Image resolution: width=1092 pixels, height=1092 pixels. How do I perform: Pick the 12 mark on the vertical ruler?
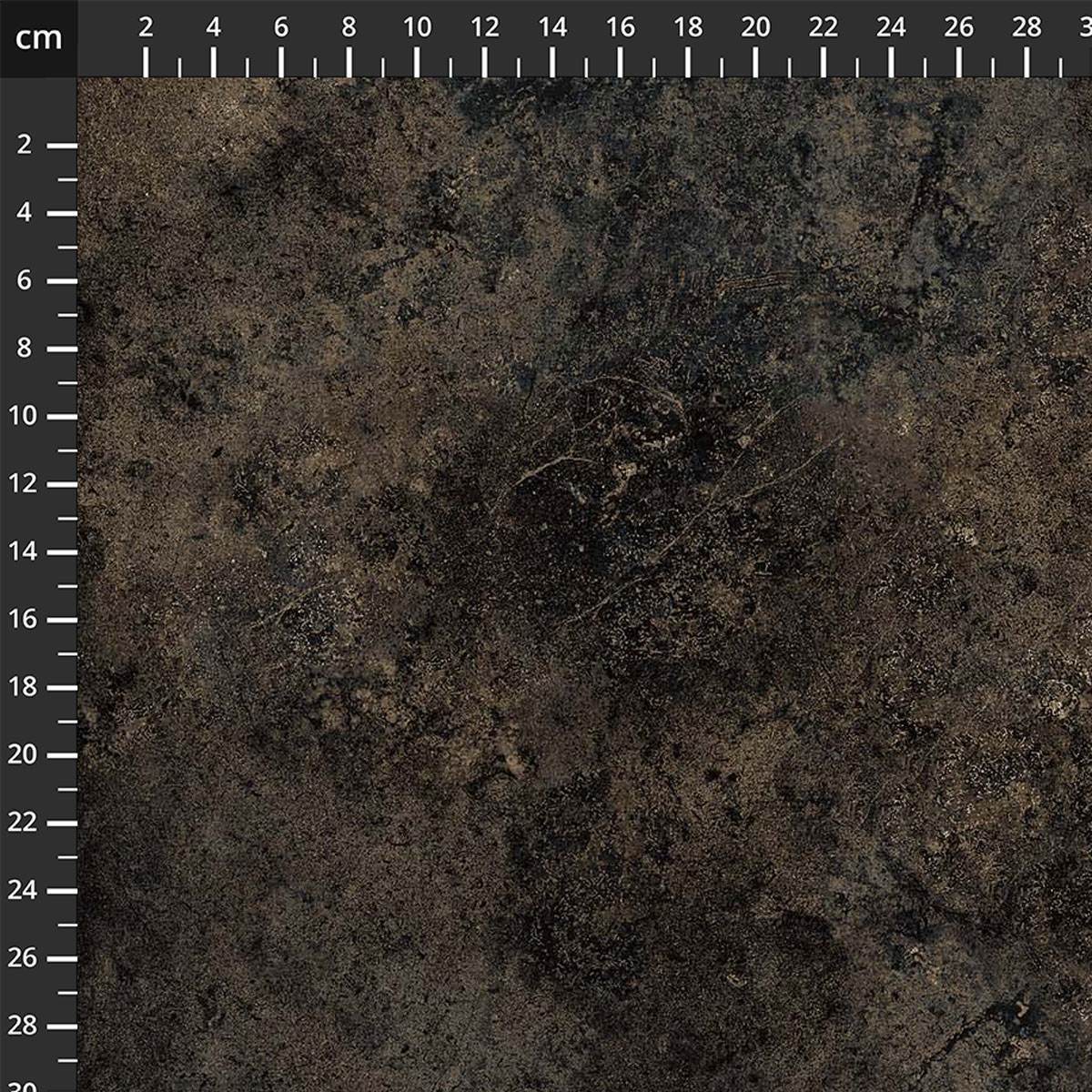coord(25,484)
